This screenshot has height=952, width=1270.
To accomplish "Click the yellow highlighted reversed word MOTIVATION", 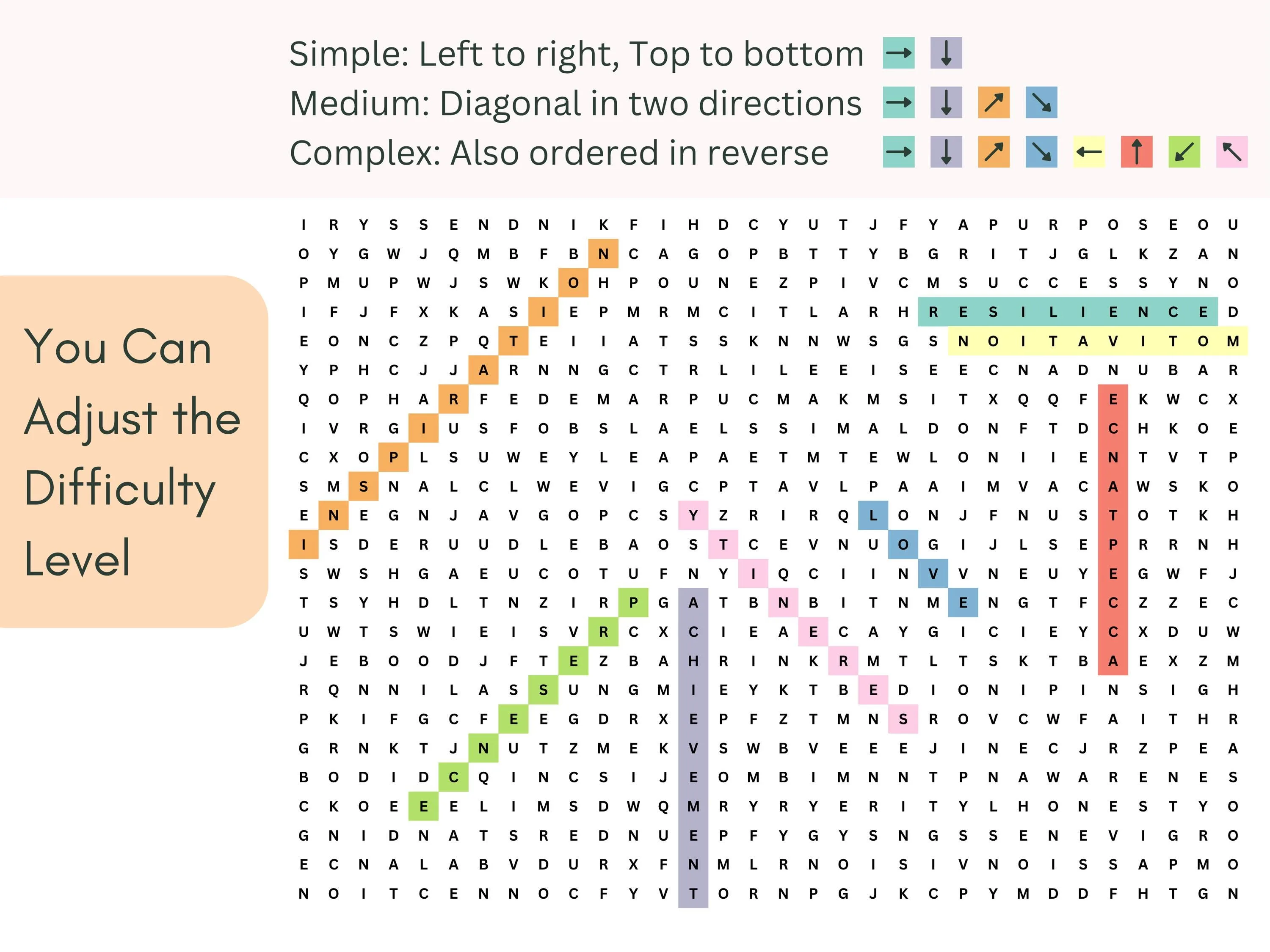I will click(x=1098, y=341).
